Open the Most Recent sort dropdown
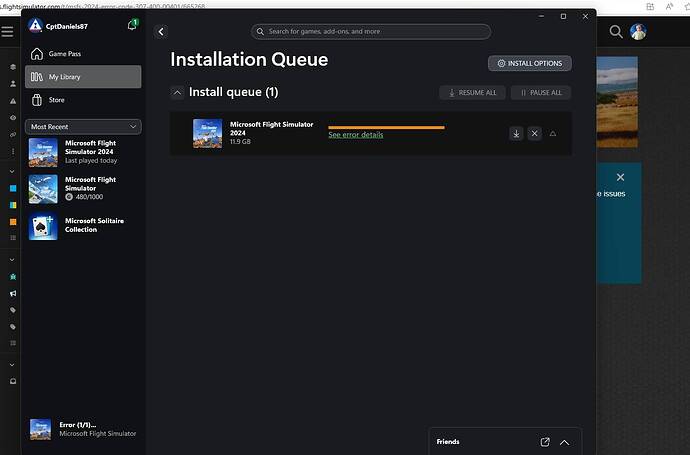The width and height of the screenshot is (690, 455). click(84, 127)
